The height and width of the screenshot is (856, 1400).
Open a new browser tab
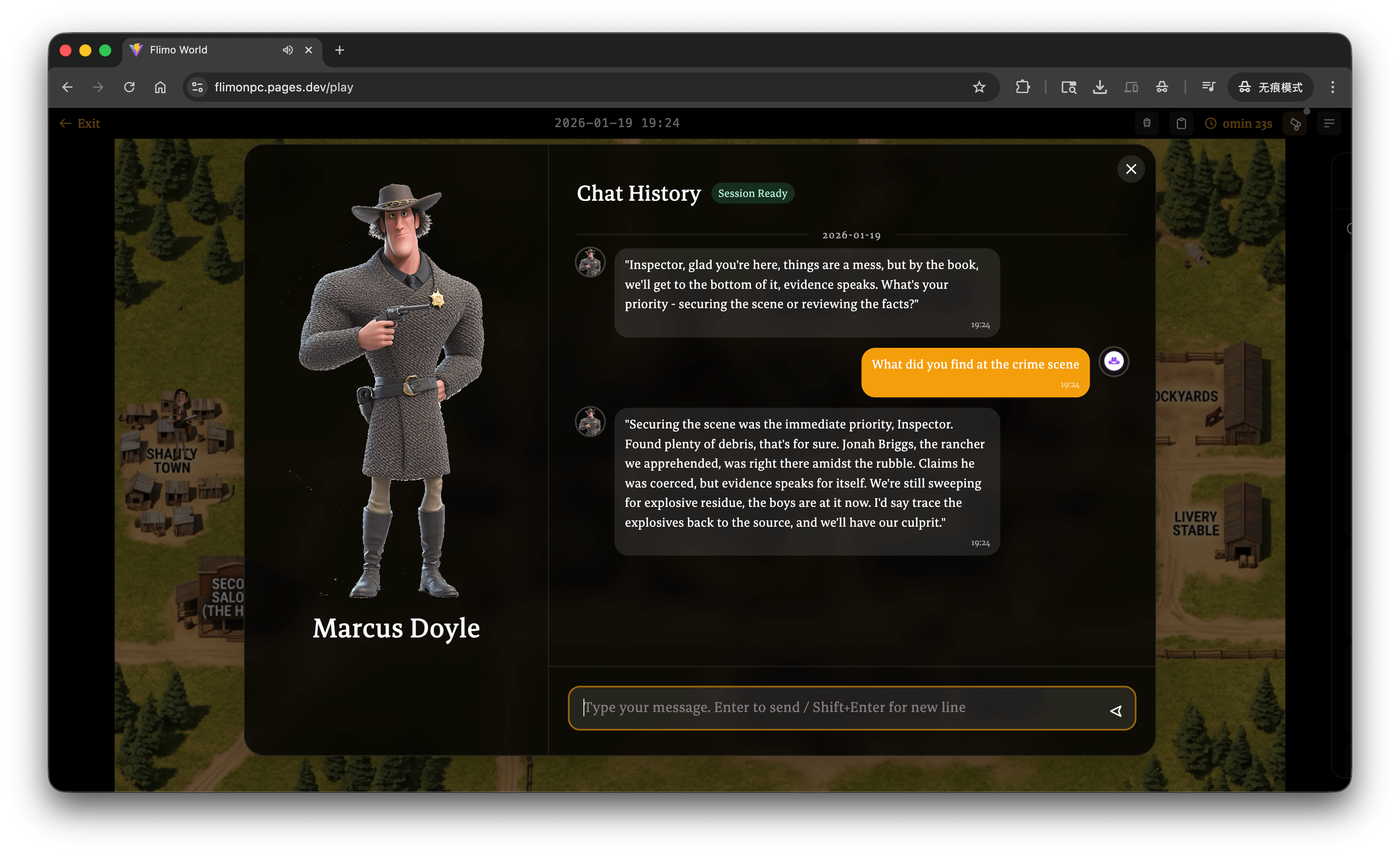coord(339,50)
